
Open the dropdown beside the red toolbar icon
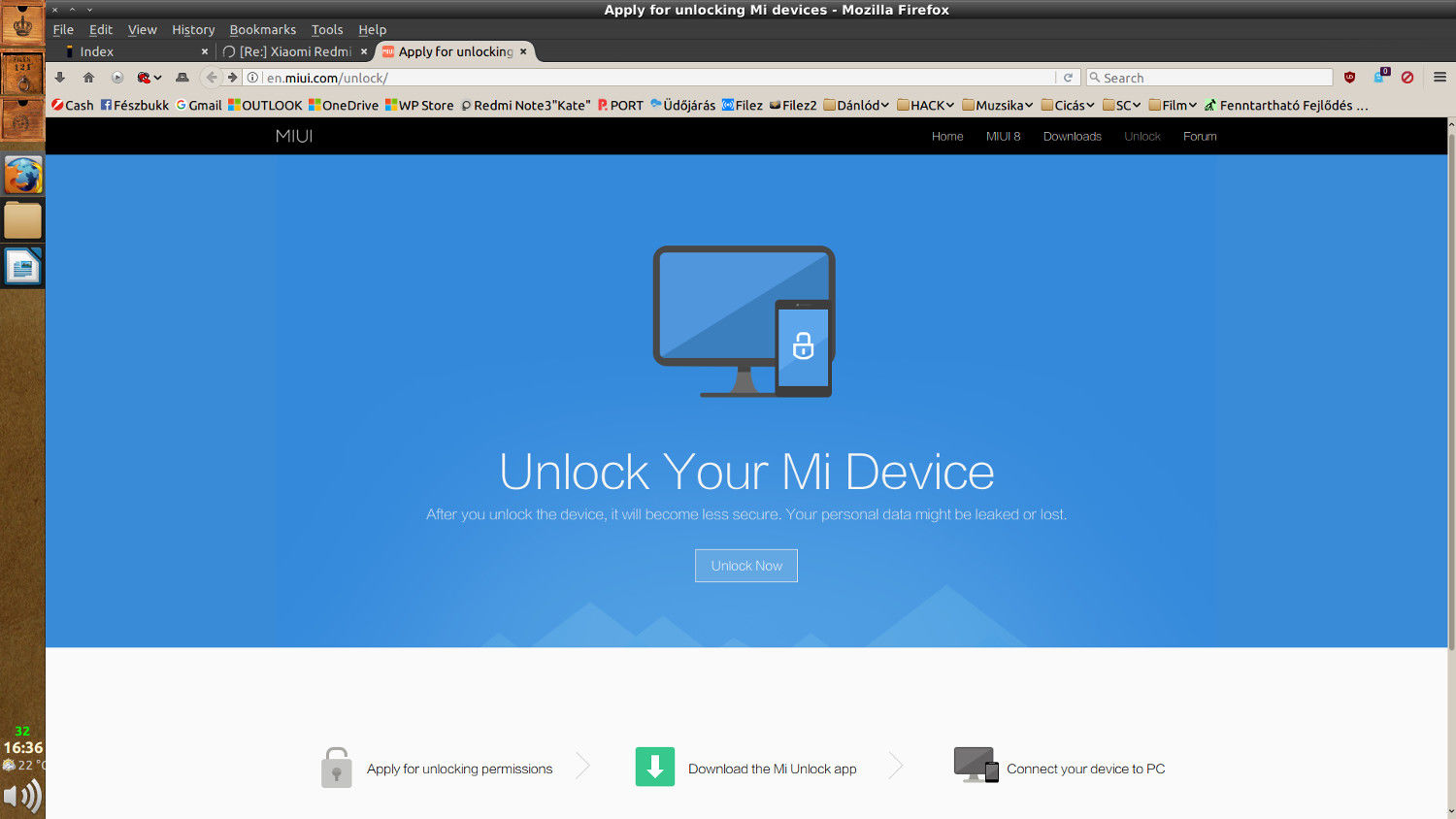click(157, 78)
